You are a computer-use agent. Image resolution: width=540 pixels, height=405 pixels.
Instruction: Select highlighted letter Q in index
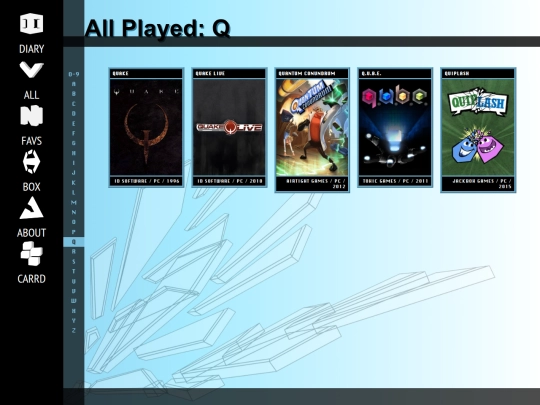[x=74, y=242]
